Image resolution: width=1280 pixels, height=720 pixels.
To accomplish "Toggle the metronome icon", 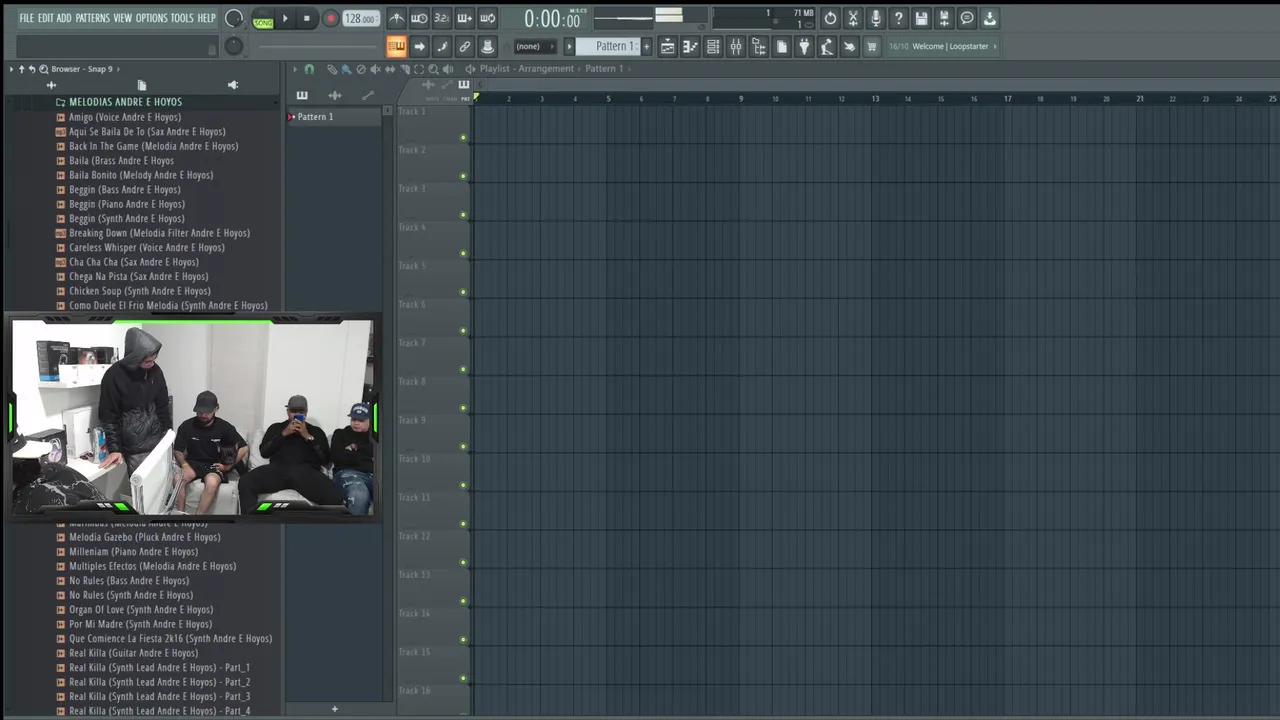I will click(x=397, y=18).
